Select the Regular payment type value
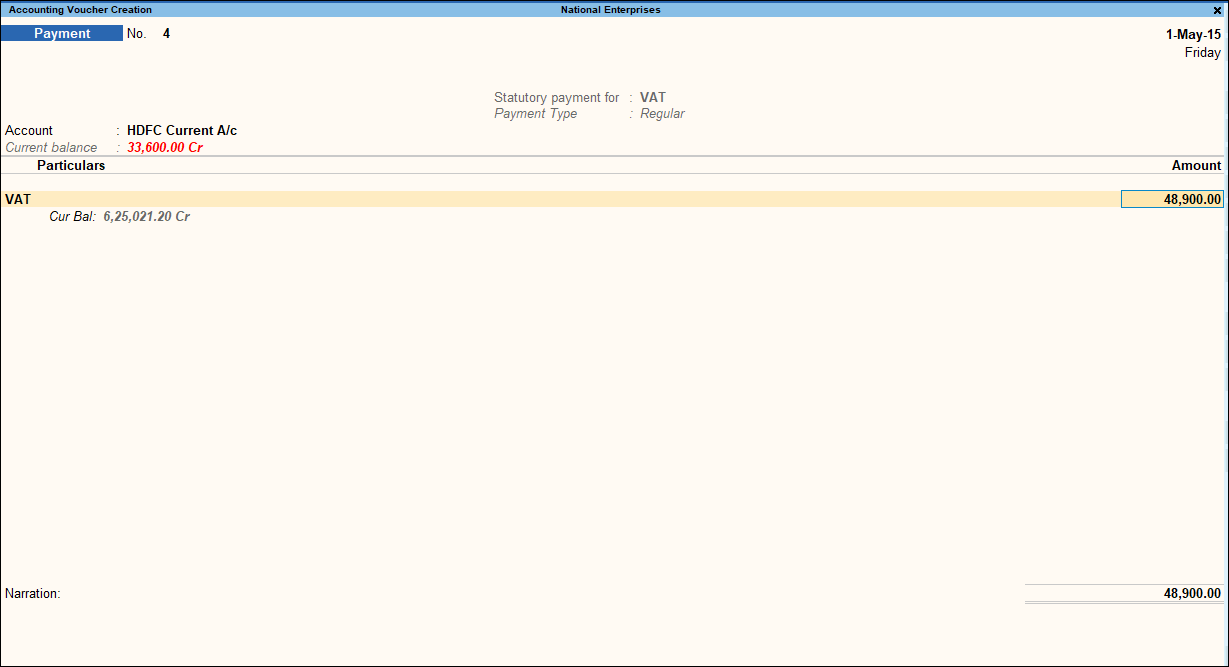This screenshot has width=1229, height=667. click(662, 114)
